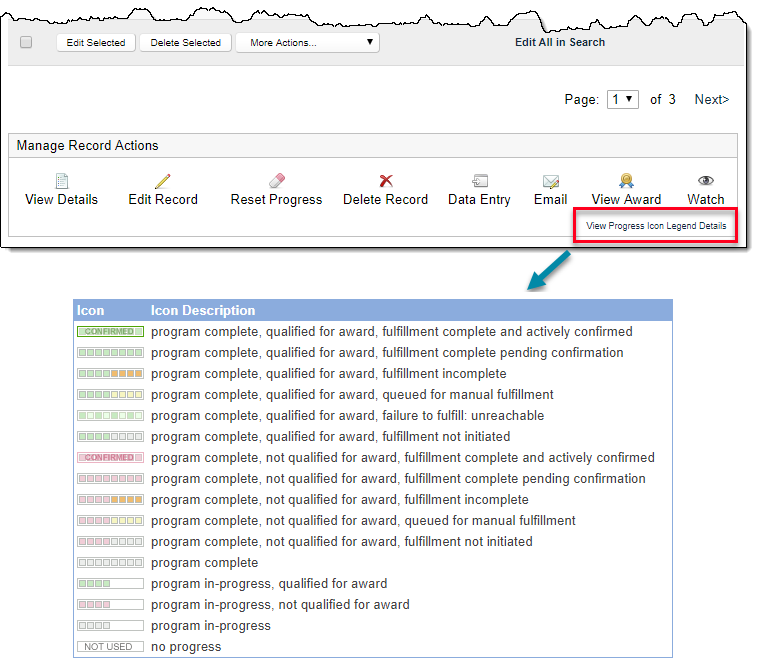Go to the Next page link
The width and height of the screenshot is (757, 667).
(712, 99)
